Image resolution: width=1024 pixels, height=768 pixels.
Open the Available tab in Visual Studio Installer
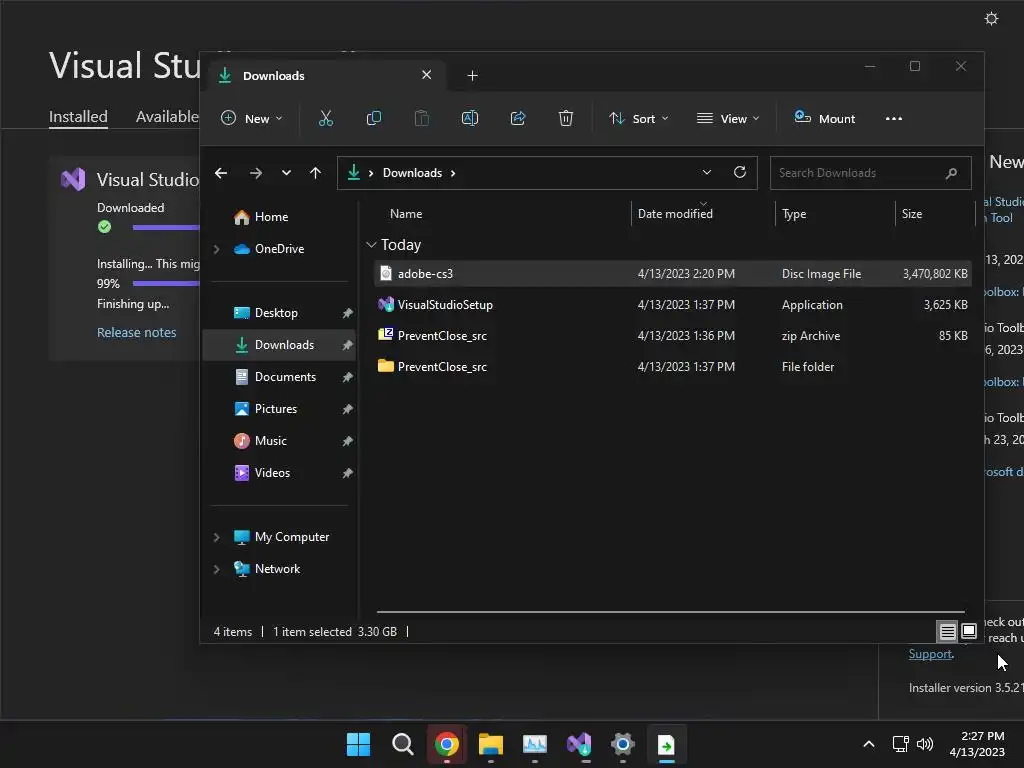167,117
